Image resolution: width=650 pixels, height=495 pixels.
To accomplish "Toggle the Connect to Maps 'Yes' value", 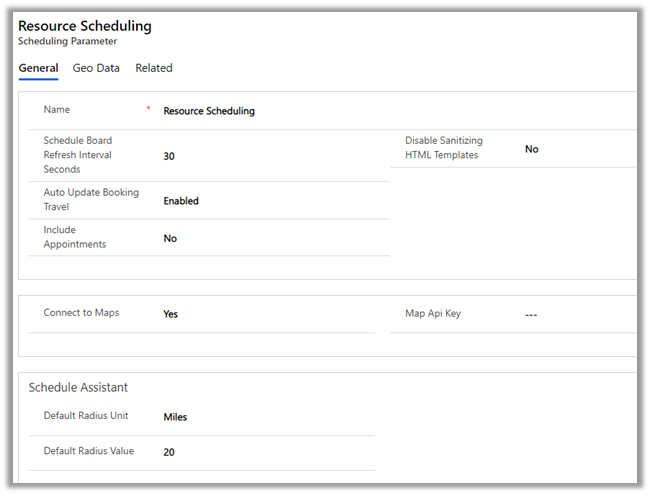I will click(171, 314).
